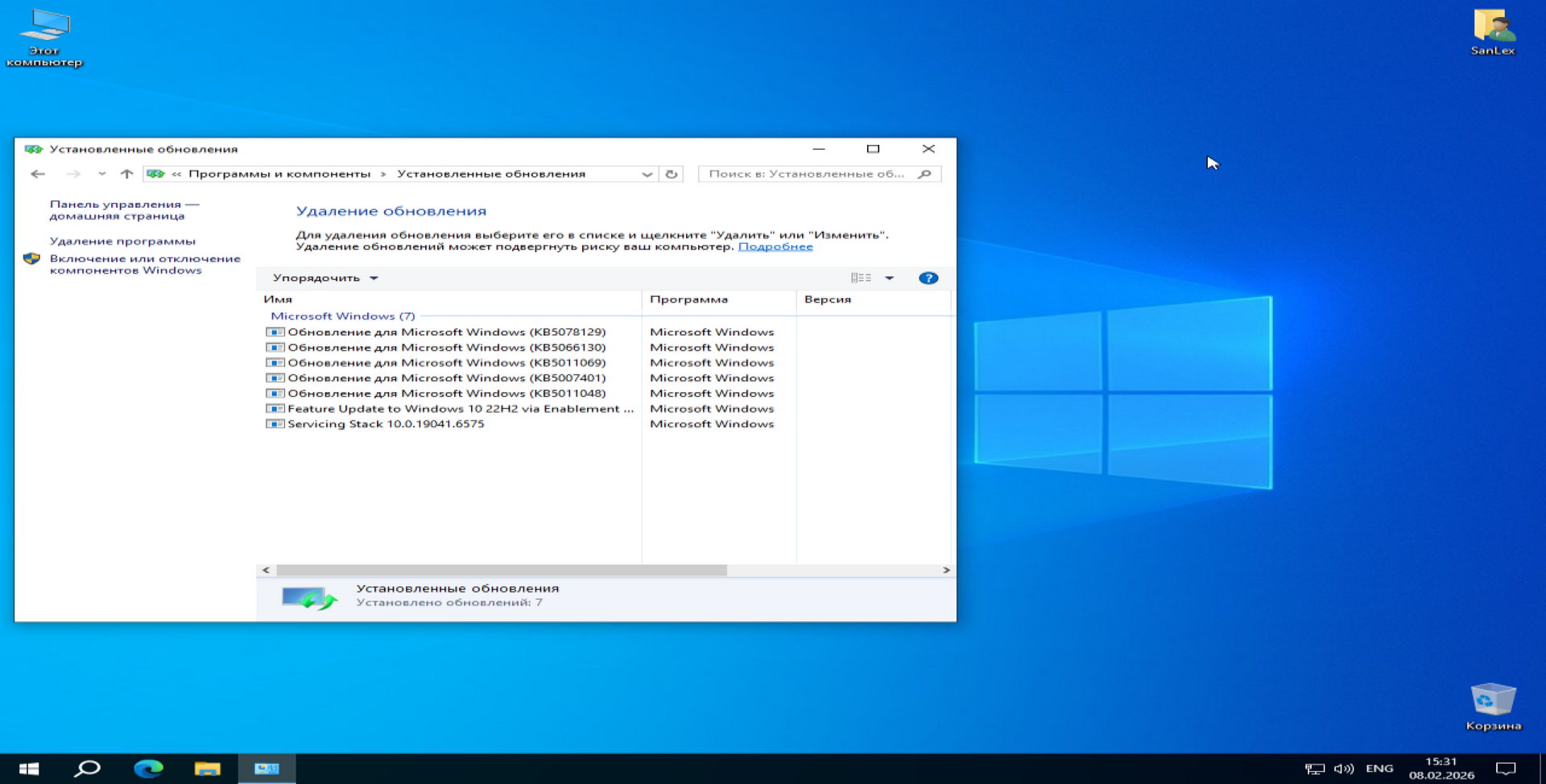Image resolution: width=1546 pixels, height=784 pixels.
Task: Open the recent locations dropdown arrow
Action: [101, 174]
